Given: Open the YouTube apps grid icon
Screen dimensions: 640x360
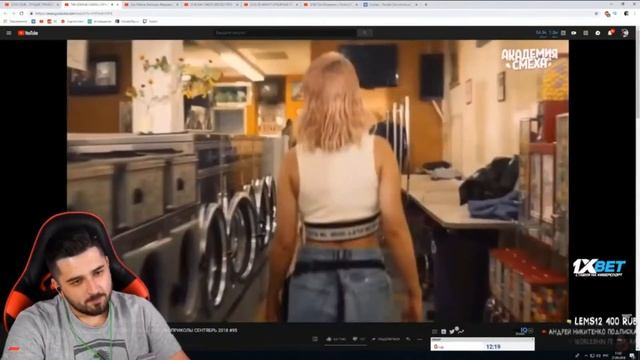Looking at the screenshot, I should (x=586, y=33).
